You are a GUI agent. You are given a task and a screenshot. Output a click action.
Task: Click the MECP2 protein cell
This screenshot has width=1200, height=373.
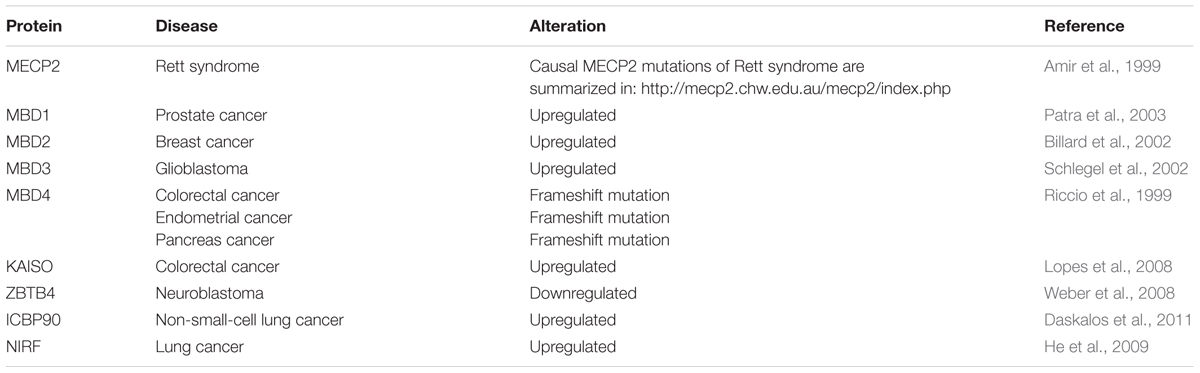tap(32, 66)
